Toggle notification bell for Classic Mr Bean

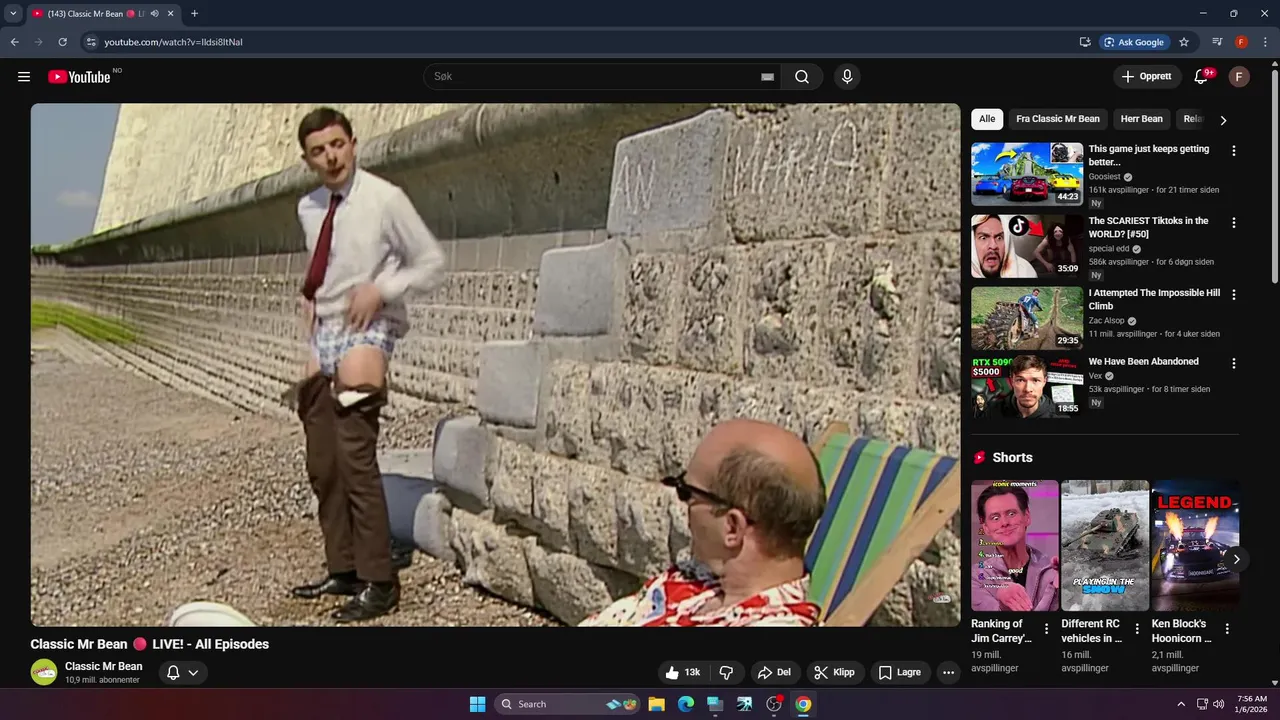pyautogui.click(x=182, y=673)
